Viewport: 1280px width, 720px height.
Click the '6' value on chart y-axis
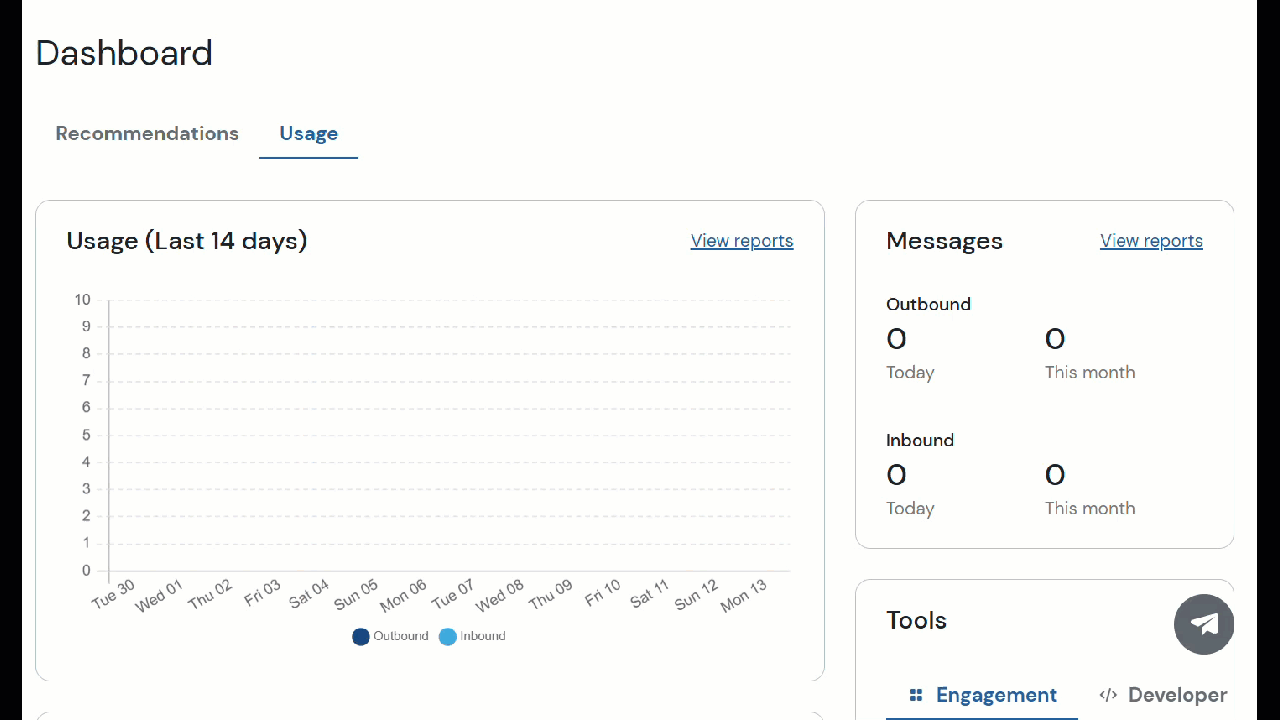click(x=86, y=407)
